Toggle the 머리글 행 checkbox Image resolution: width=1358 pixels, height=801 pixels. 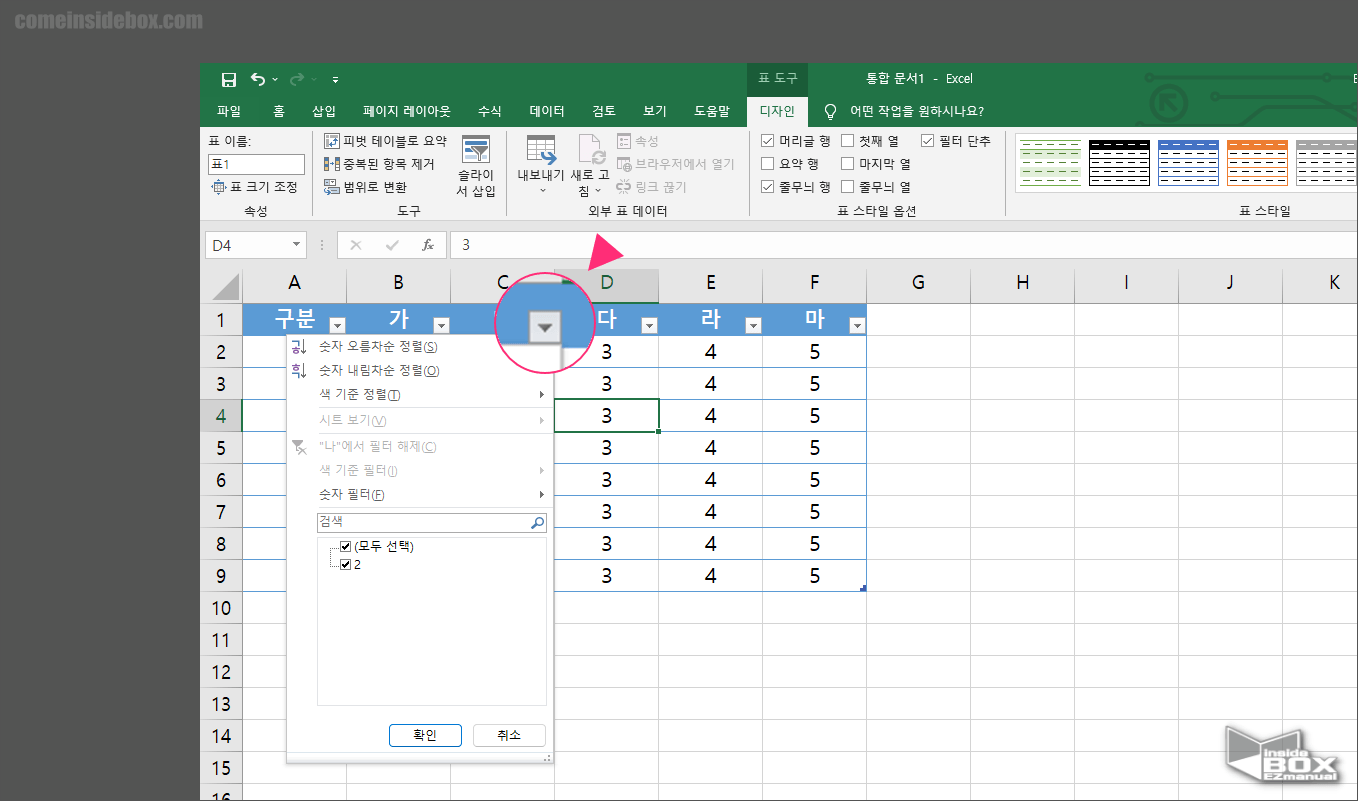[768, 141]
